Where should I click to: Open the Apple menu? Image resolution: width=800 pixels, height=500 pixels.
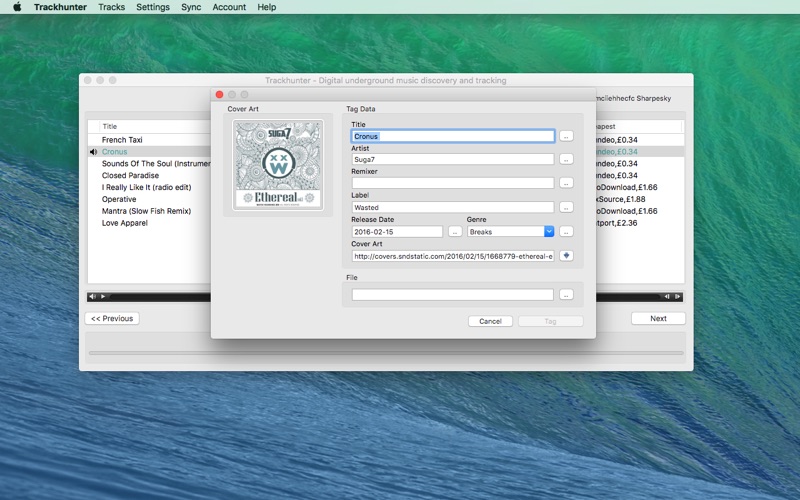click(17, 7)
